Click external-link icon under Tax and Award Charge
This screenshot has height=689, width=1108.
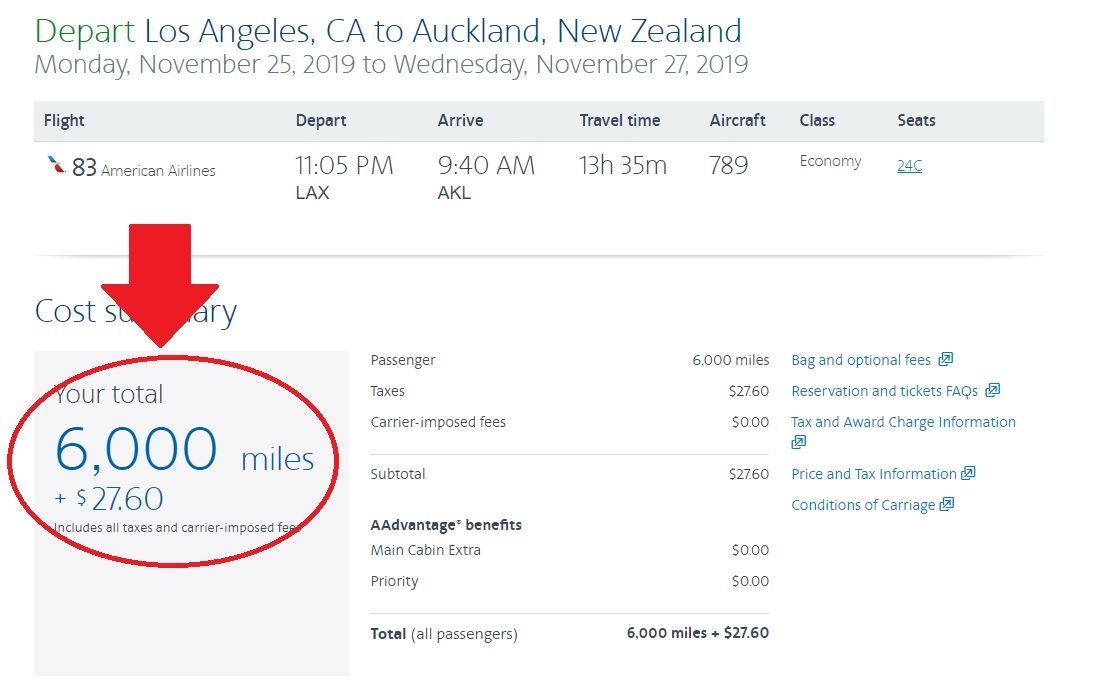click(798, 442)
